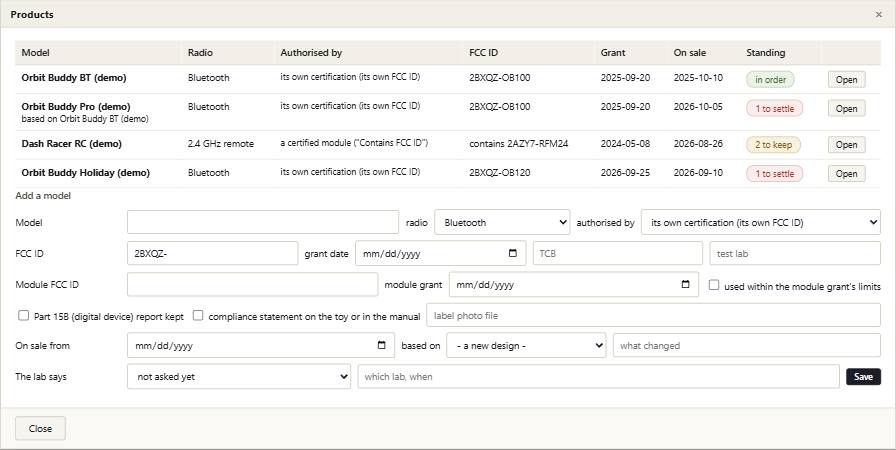Select the 'Orbit Buddy BT (demo)' model name
The image size is (896, 450).
[74, 78]
